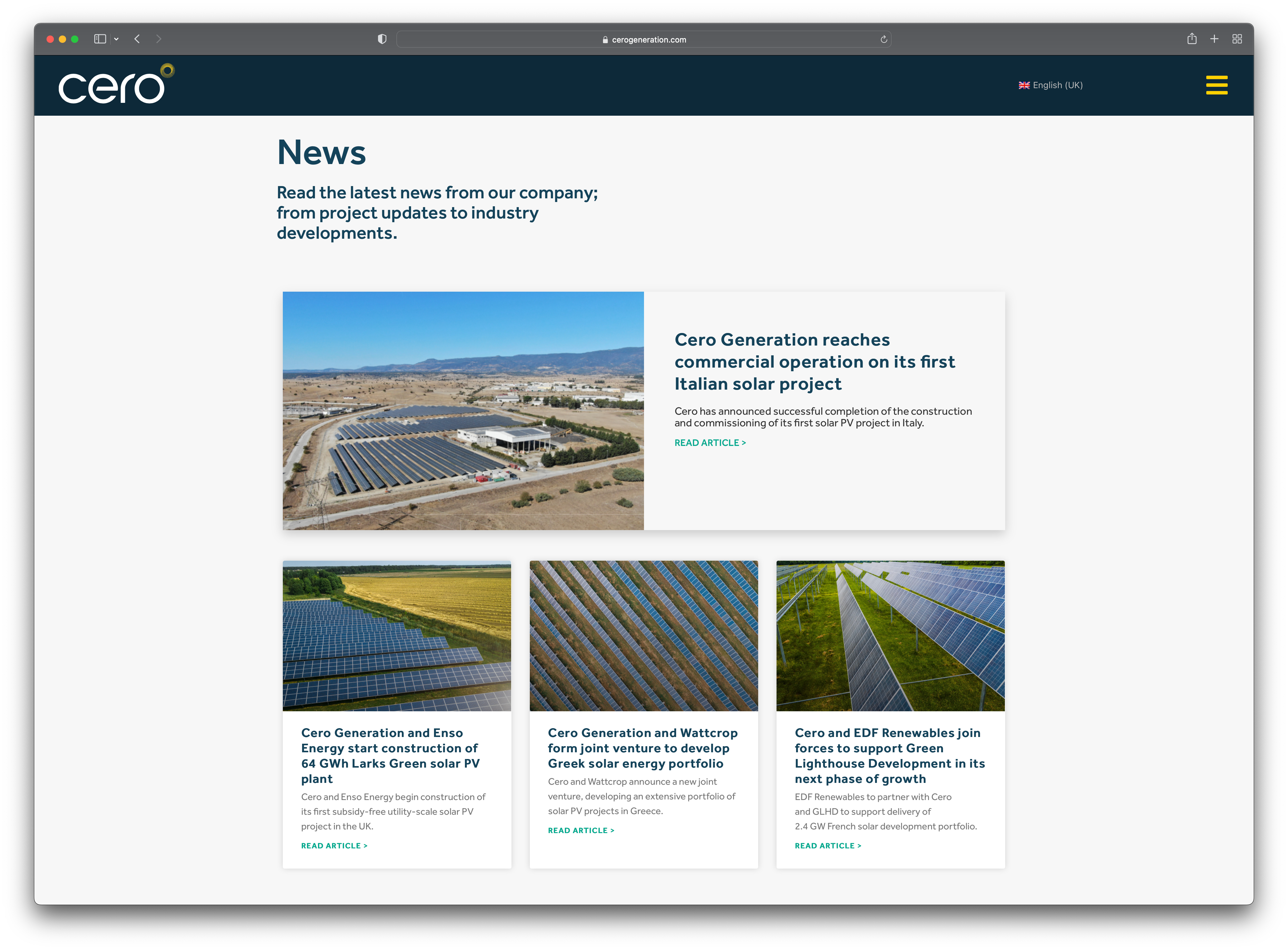Click the Cero logo
The width and height of the screenshot is (1288, 950).
116,84
